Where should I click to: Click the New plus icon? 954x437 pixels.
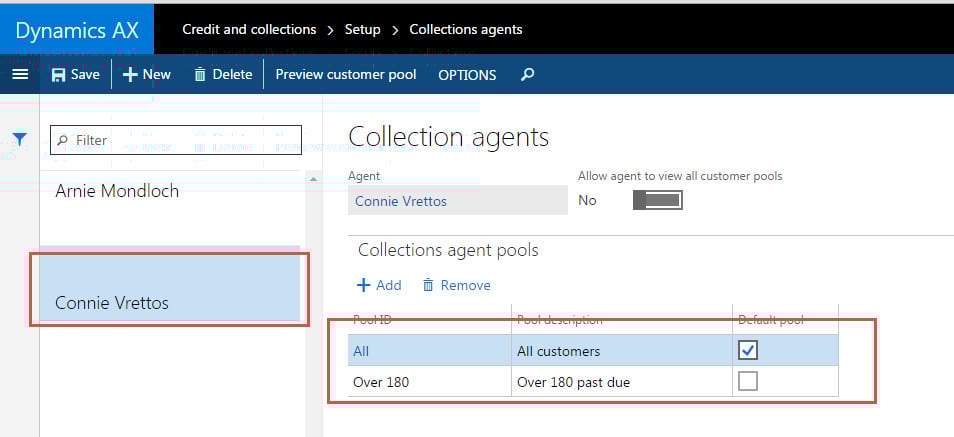130,74
